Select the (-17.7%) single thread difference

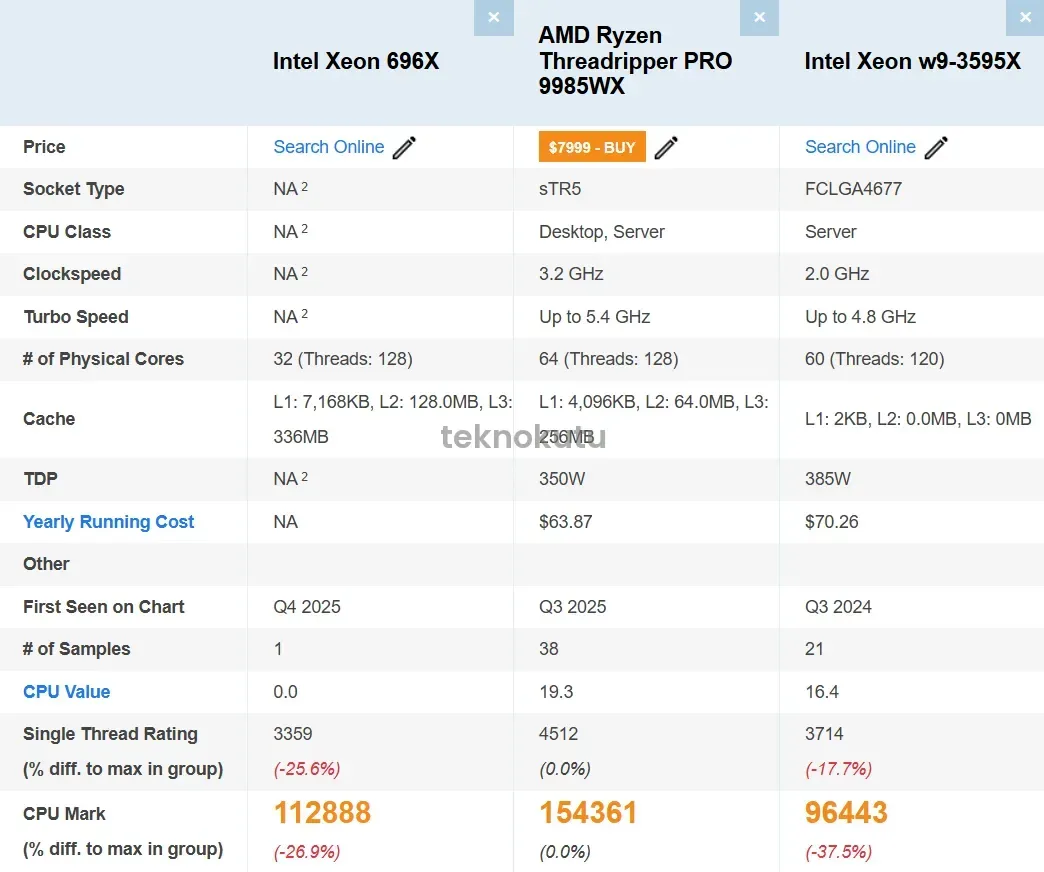(x=838, y=769)
